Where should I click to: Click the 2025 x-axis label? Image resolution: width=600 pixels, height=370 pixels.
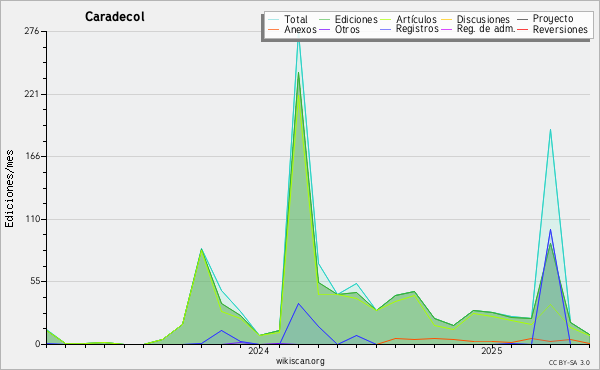tap(492, 351)
